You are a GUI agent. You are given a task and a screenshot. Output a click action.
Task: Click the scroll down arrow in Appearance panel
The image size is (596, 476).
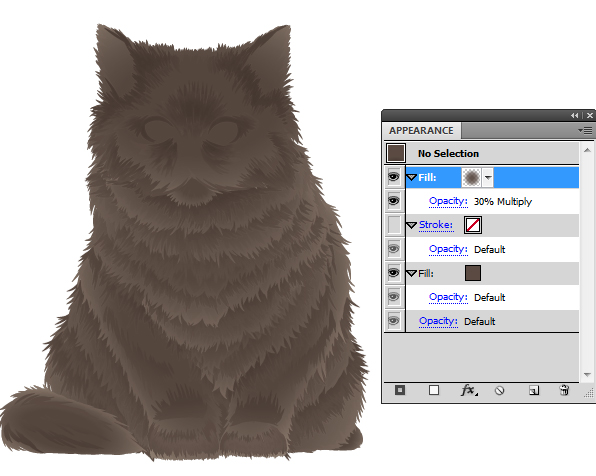587,375
